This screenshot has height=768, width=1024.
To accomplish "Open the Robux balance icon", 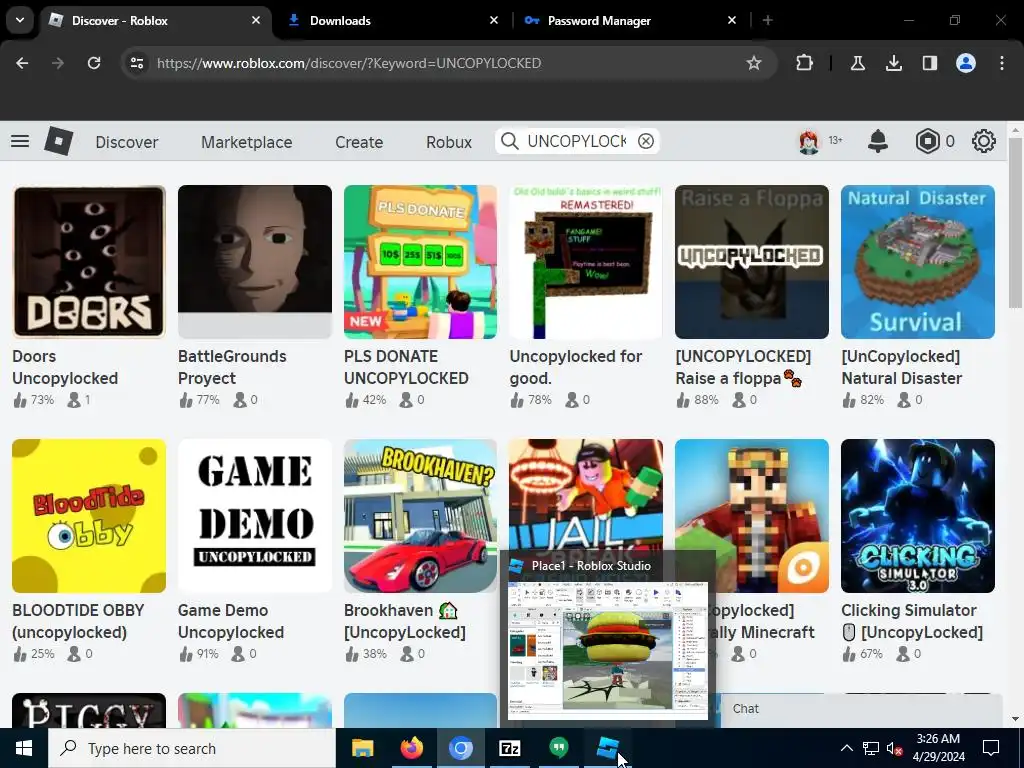I will tap(927, 141).
